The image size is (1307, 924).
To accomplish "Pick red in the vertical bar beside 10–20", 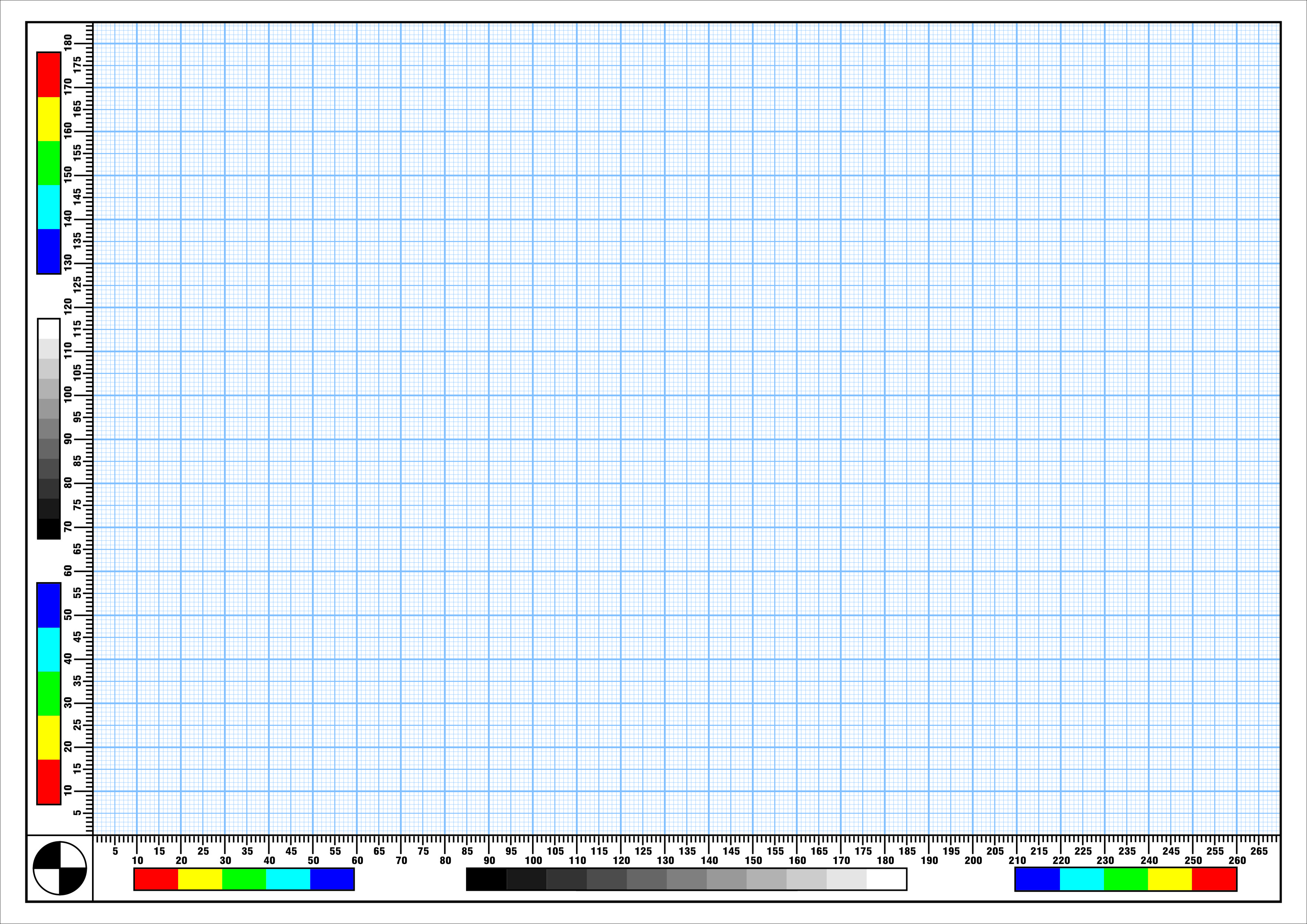I will coord(49,782).
